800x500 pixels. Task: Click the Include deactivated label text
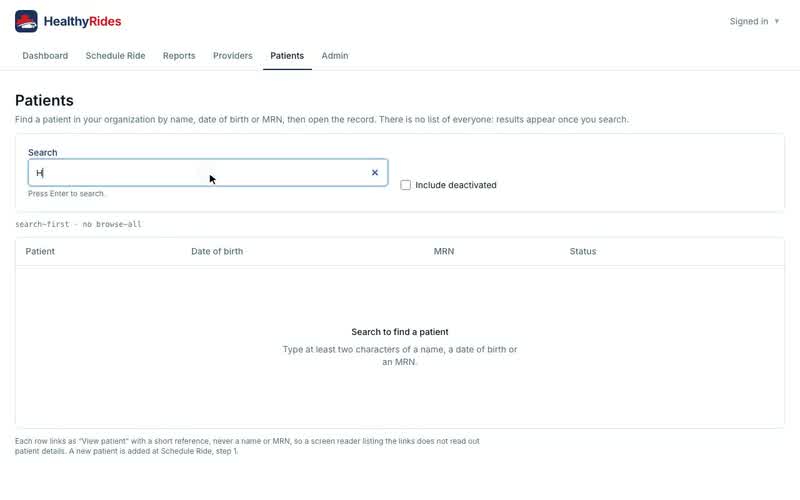(456, 185)
